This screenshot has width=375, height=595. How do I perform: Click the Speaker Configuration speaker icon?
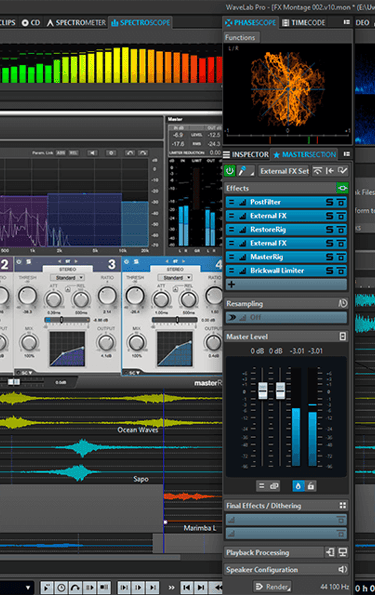pos(342,570)
